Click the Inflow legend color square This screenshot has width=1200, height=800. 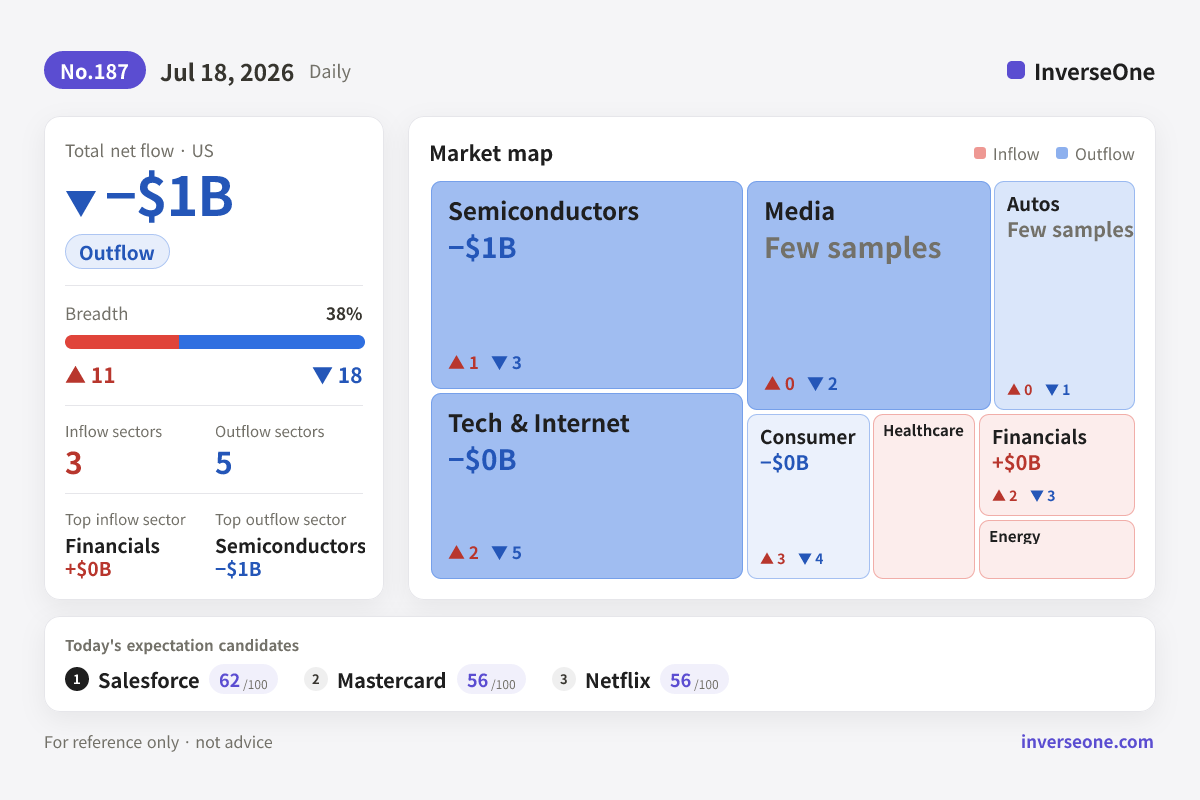(980, 154)
